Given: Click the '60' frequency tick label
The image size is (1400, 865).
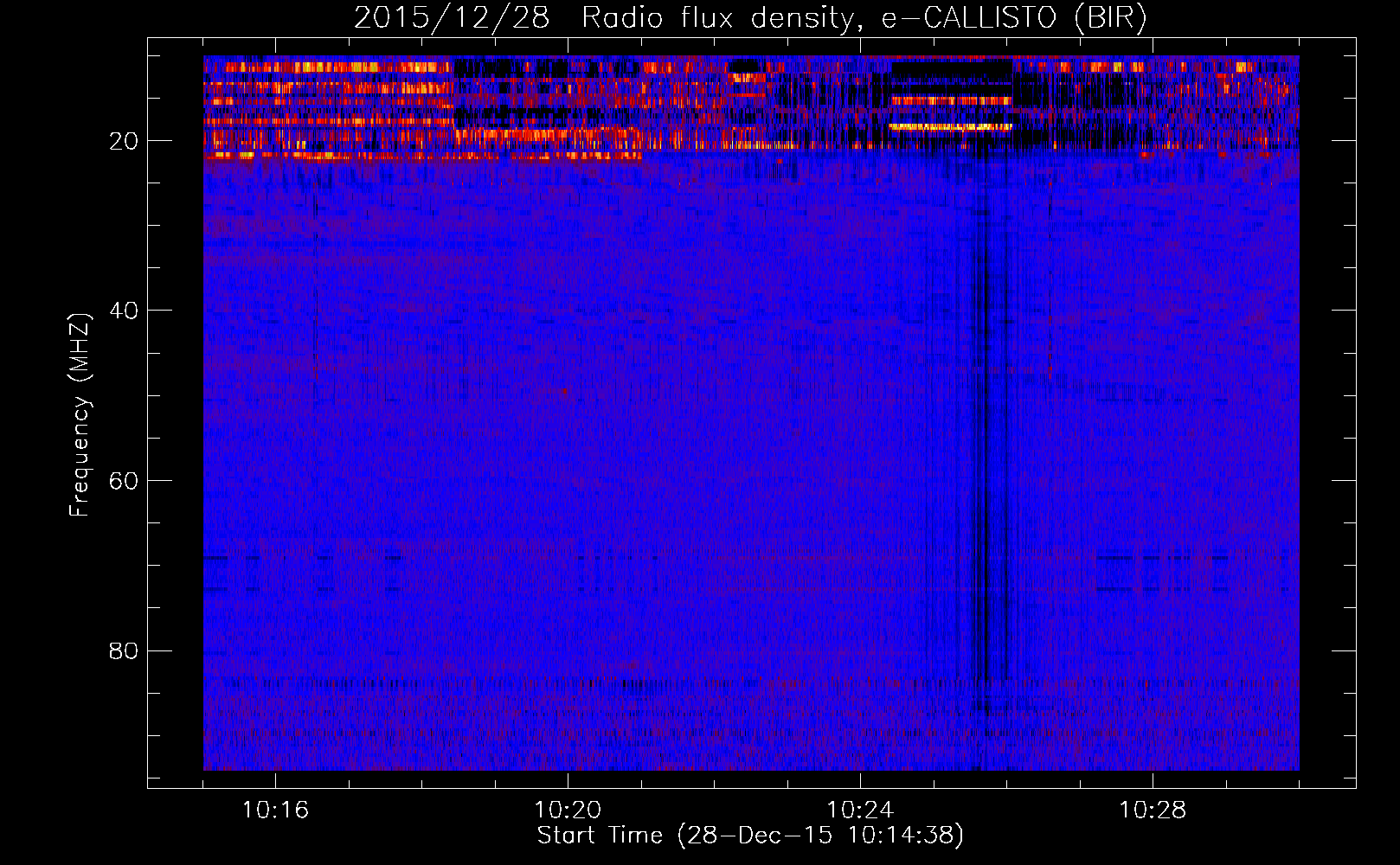Looking at the screenshot, I should pos(124,481).
